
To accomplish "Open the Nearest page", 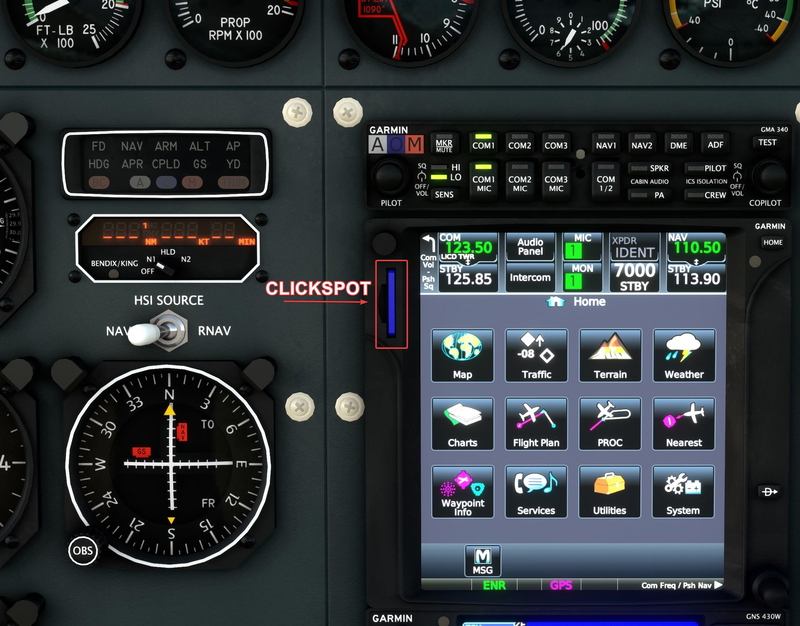I will click(684, 424).
